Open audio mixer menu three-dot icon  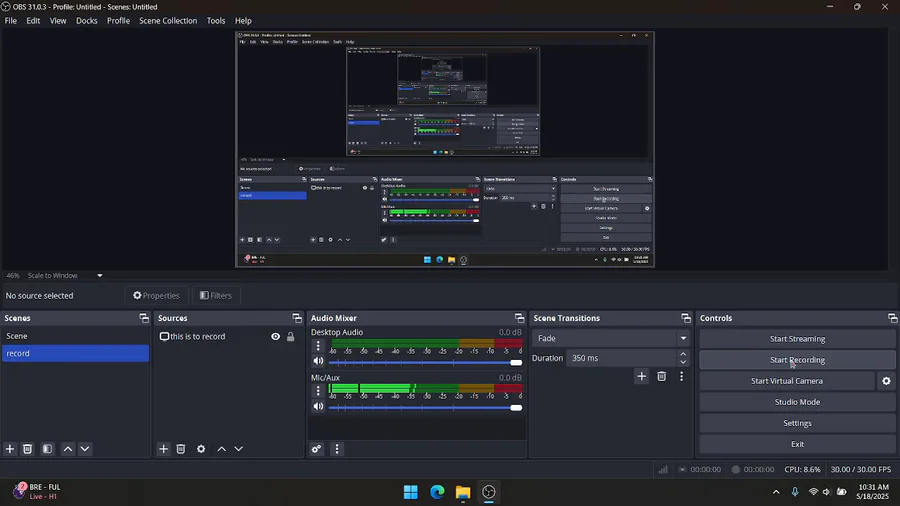click(x=337, y=449)
